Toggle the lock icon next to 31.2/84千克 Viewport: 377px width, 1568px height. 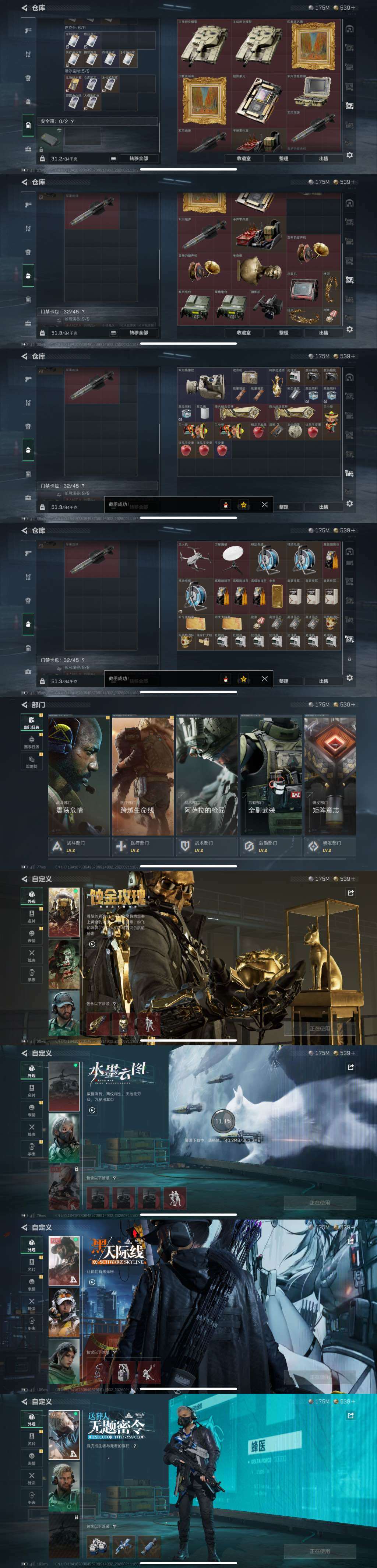[42, 158]
